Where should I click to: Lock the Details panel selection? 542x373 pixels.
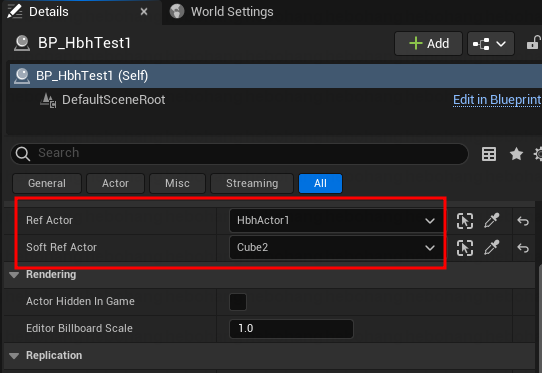pos(533,43)
